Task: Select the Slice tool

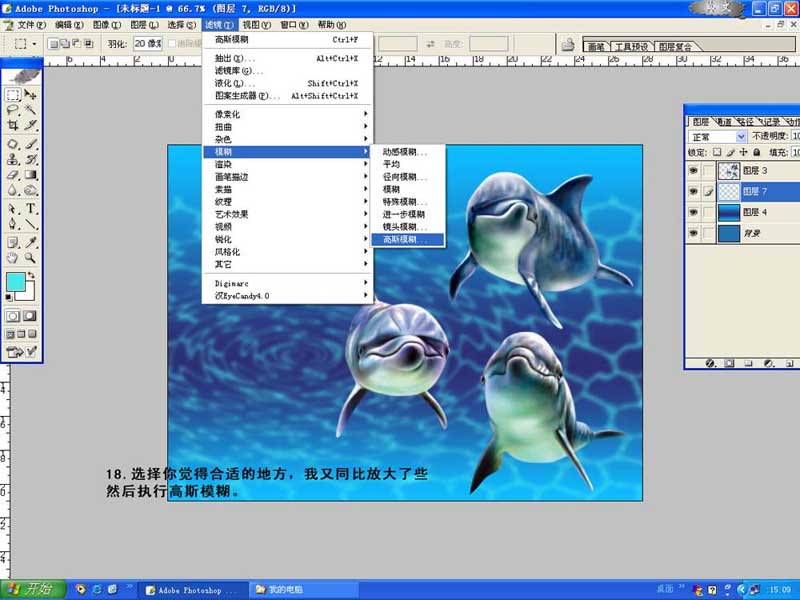Action: point(31,125)
